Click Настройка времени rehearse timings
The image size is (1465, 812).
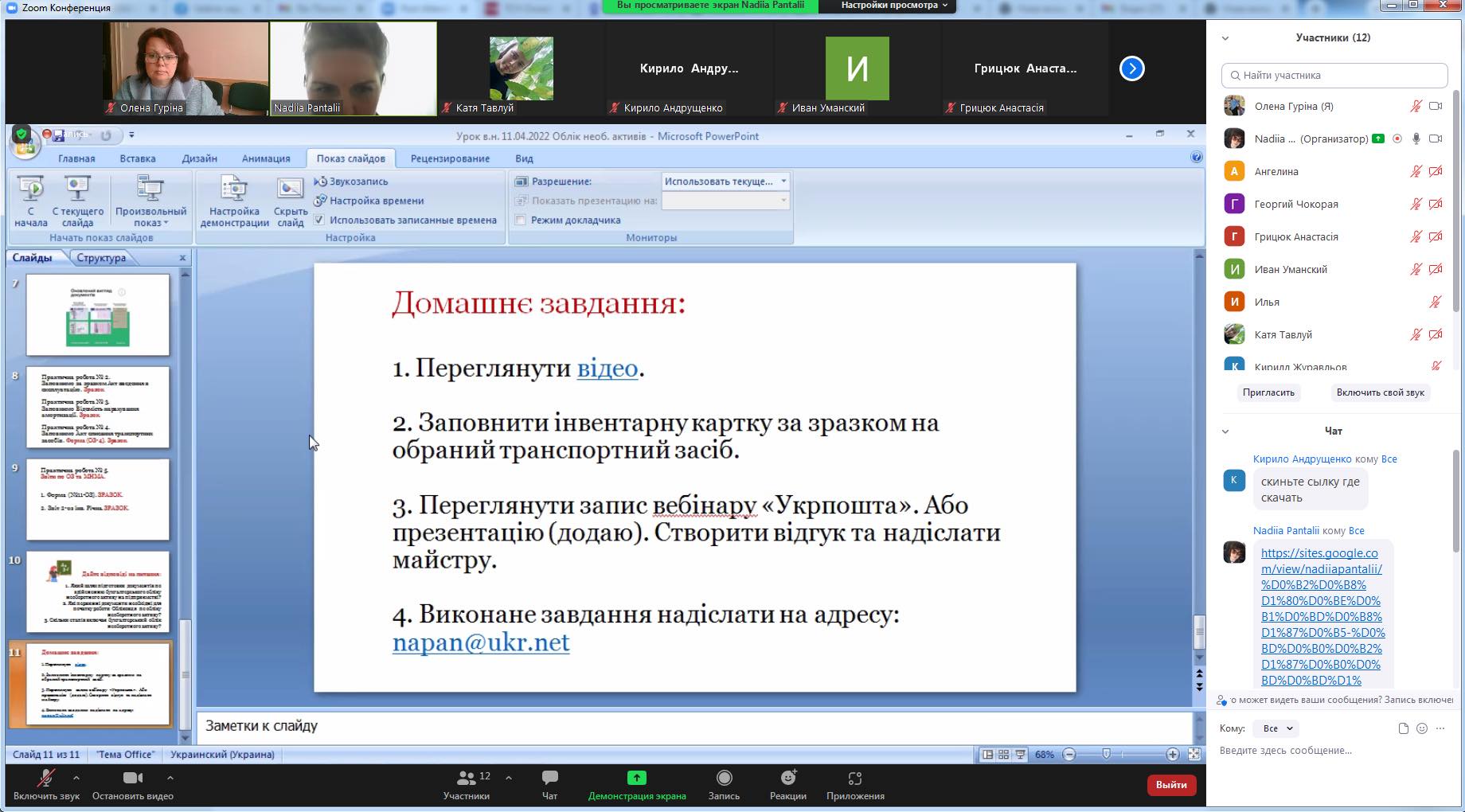coord(369,201)
